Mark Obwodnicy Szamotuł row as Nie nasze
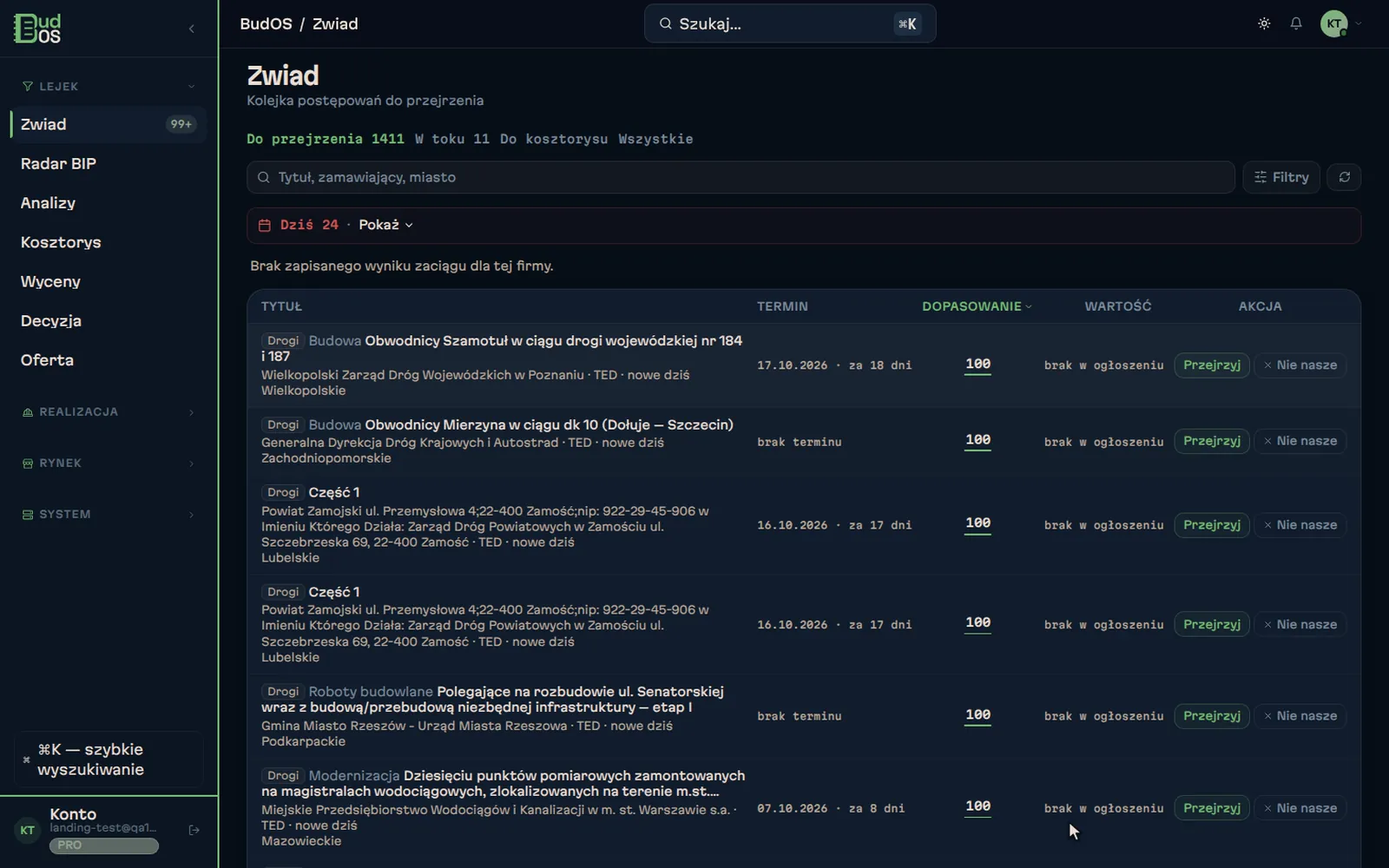Viewport: 1389px width, 868px height. click(x=1300, y=365)
